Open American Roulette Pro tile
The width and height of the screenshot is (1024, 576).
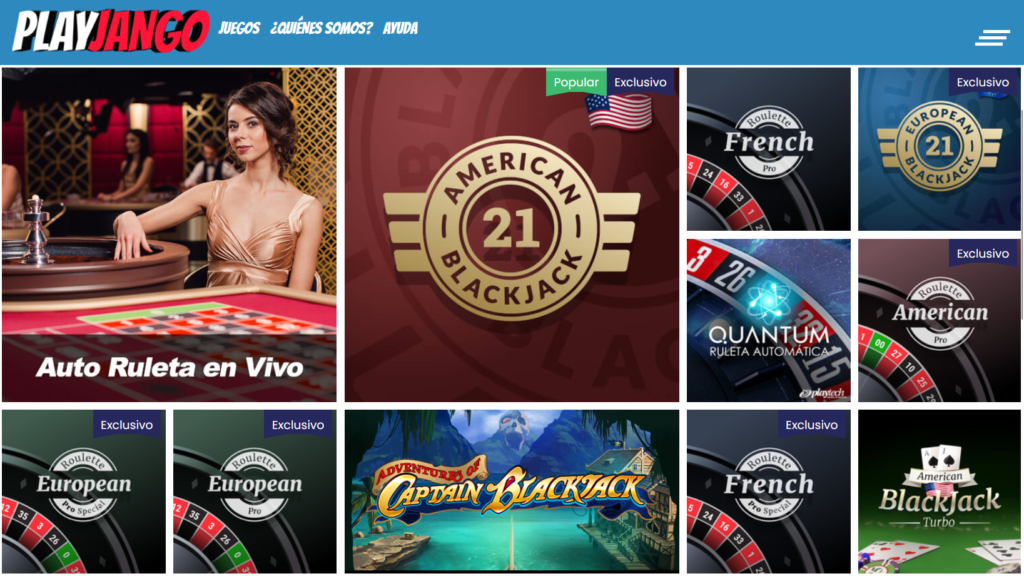click(939, 320)
